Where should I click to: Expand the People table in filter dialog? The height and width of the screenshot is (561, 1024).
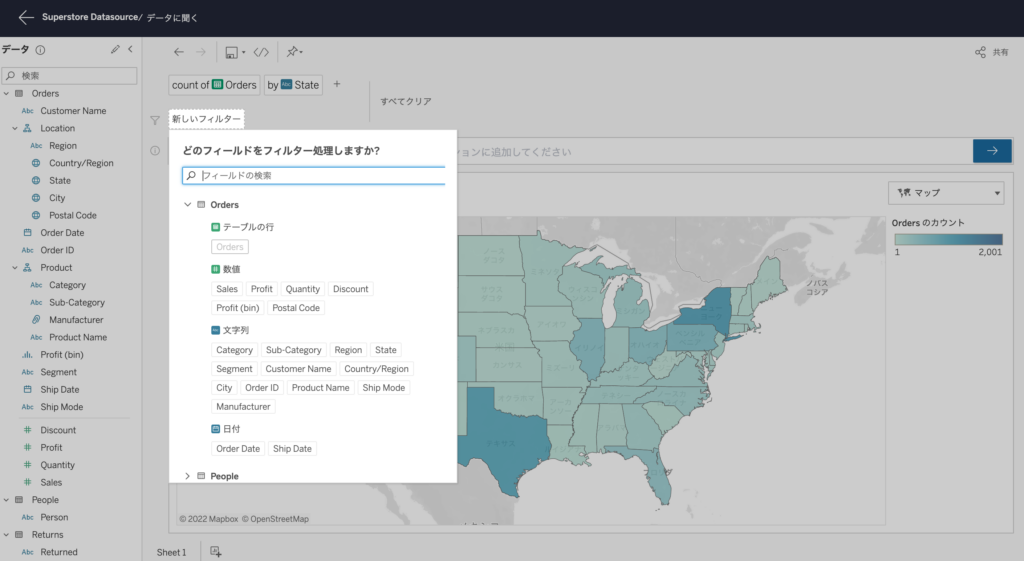(x=187, y=476)
